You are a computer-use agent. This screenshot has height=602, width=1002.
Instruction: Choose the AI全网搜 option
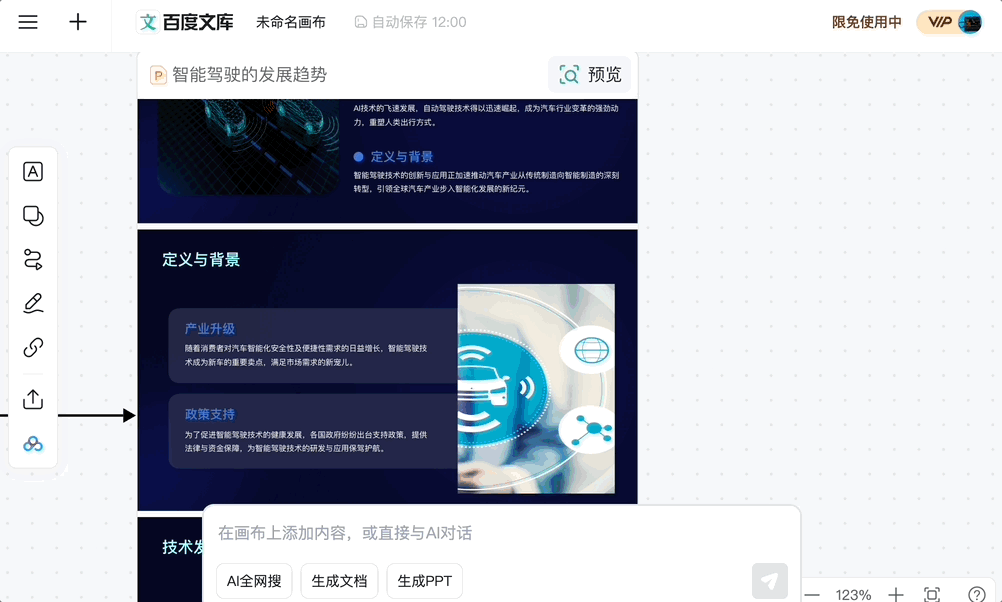253,580
